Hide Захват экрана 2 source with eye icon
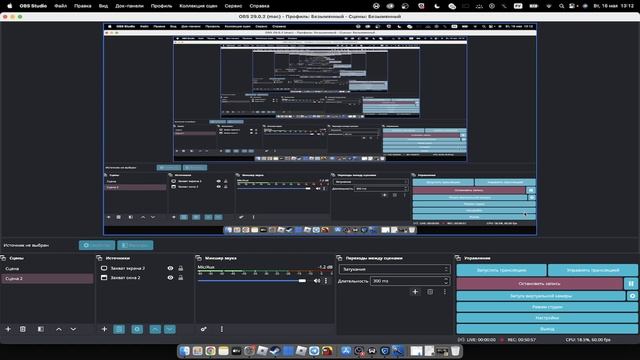Viewport: 640px width, 360px height. (170, 268)
